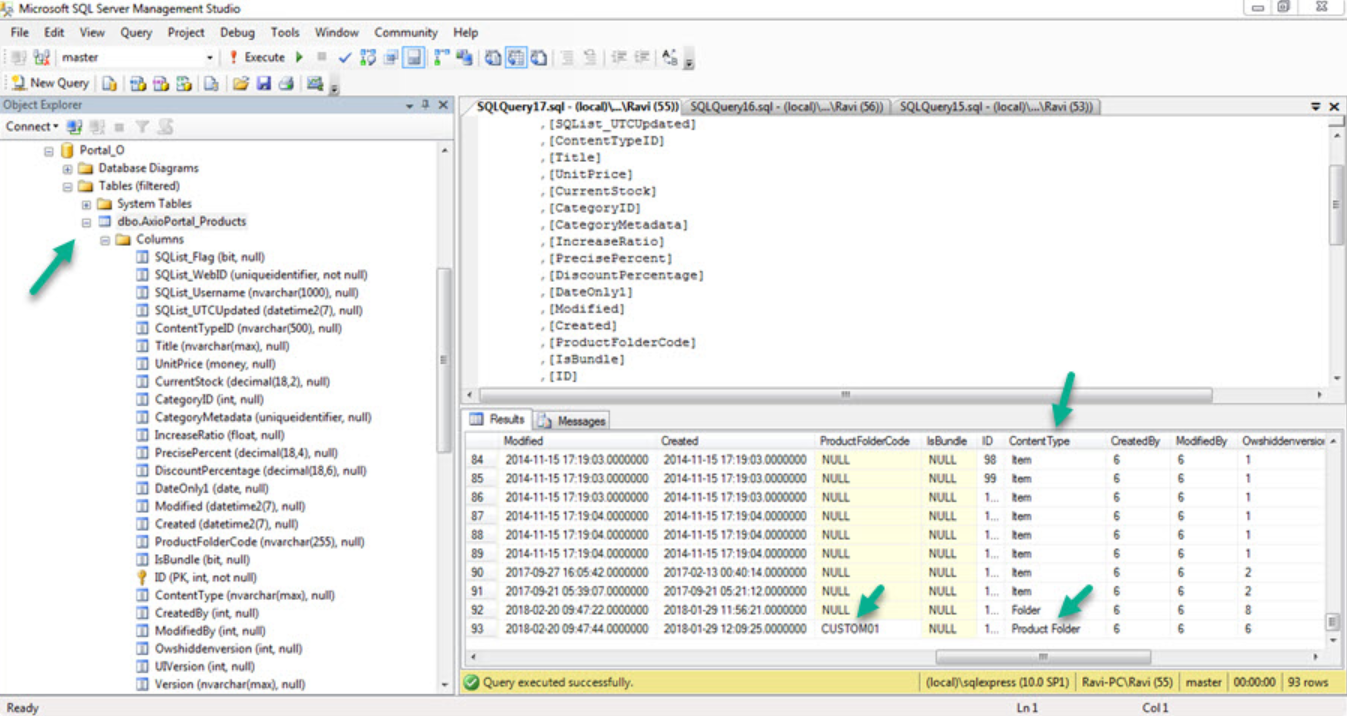Click the Database Engine Query icon
Screen dimensions: 1347x716
tap(110, 84)
